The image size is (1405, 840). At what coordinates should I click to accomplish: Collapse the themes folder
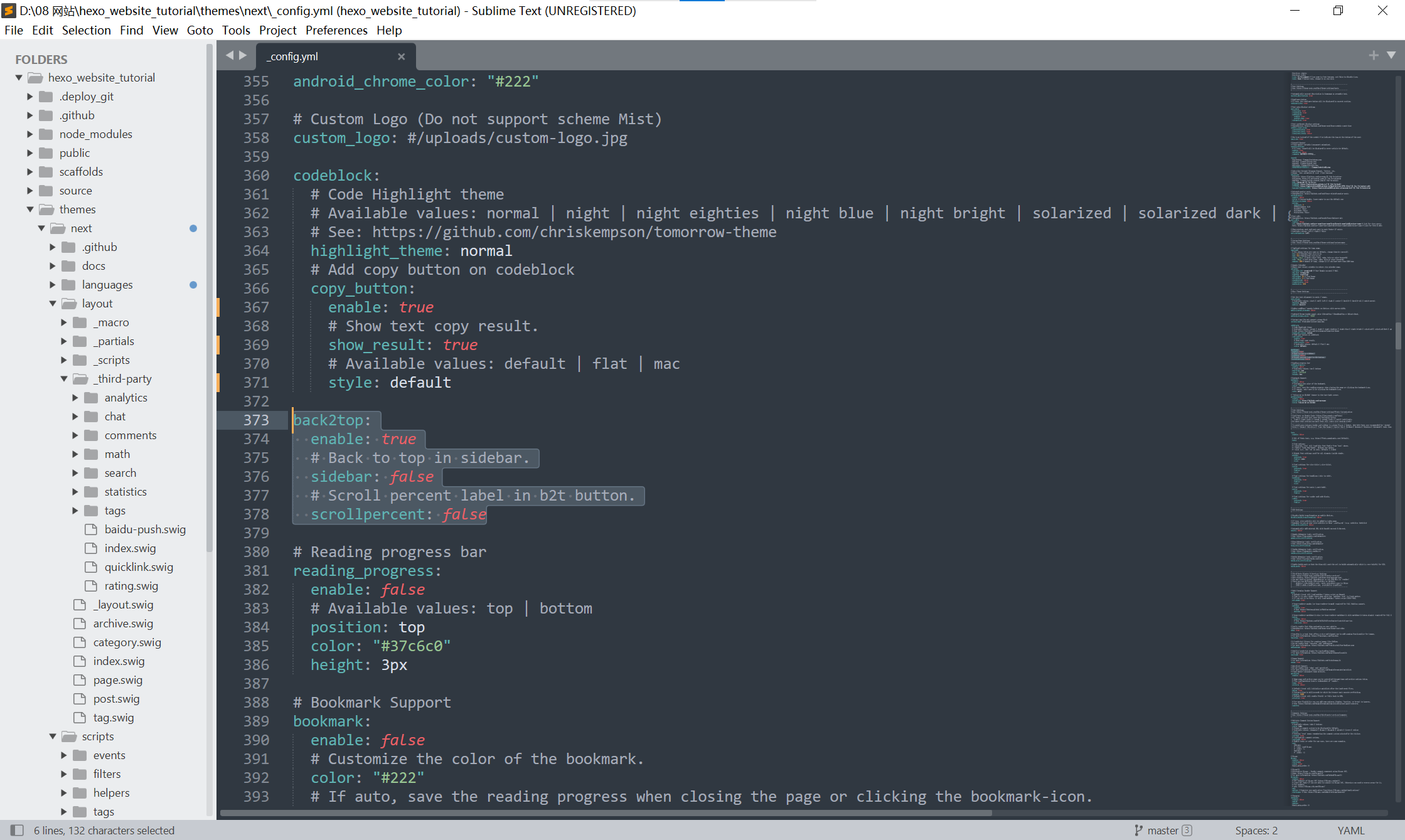(x=30, y=209)
